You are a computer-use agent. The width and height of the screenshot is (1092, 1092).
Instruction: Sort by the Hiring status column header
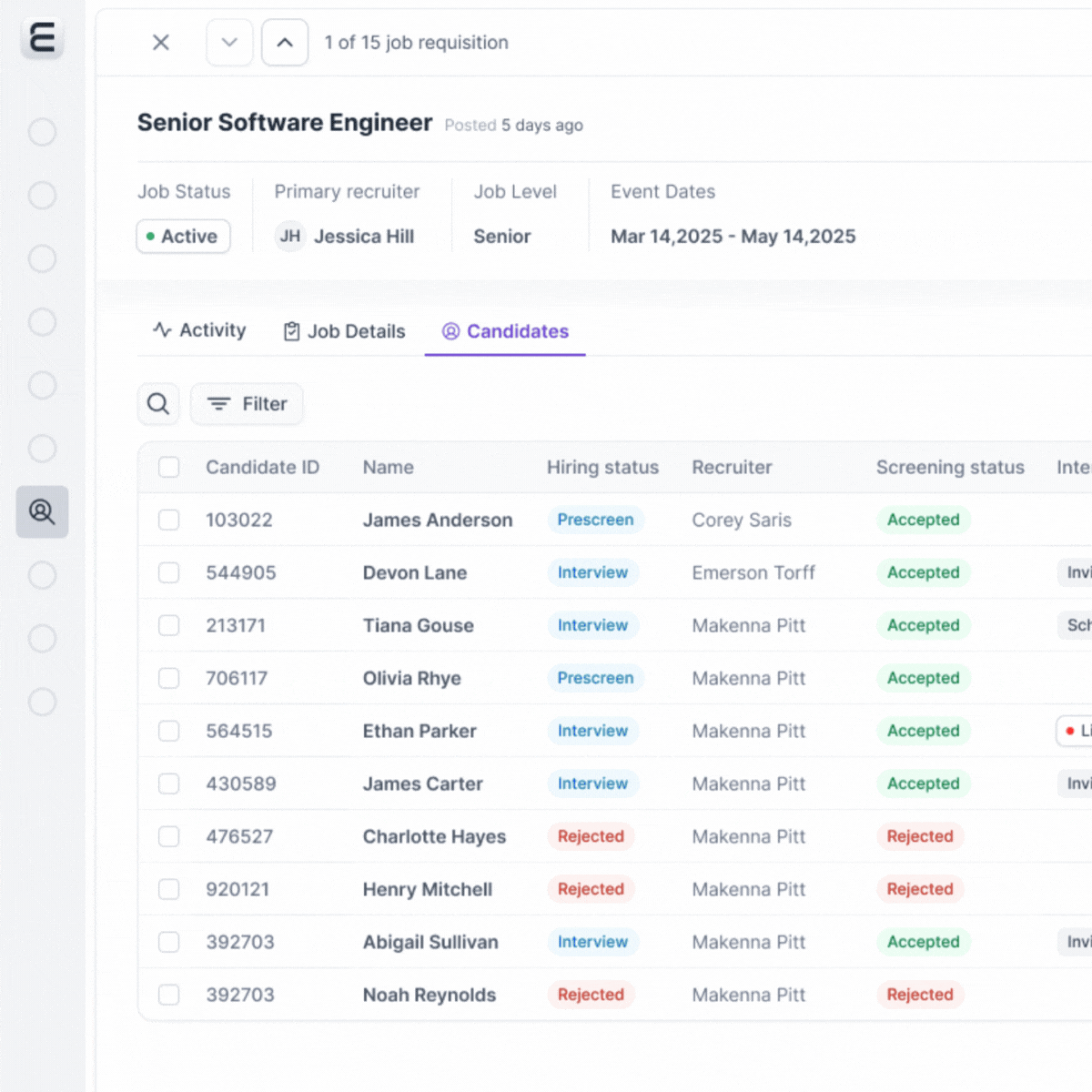click(x=602, y=468)
